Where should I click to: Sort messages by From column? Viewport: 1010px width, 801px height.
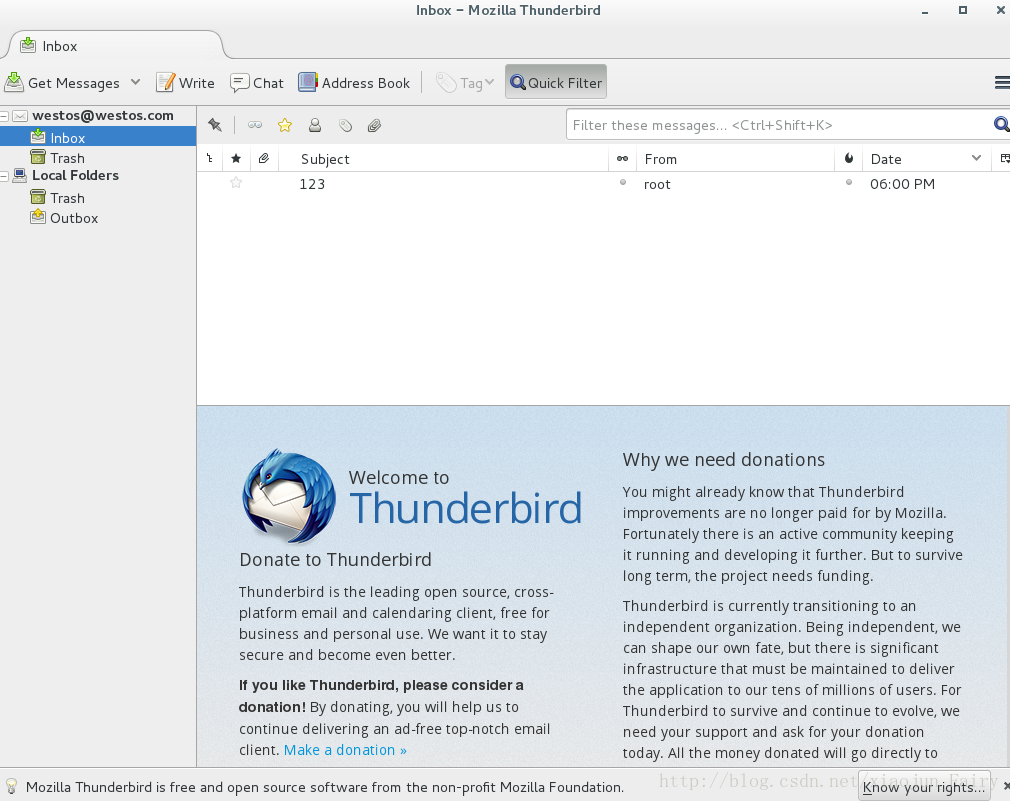point(735,158)
